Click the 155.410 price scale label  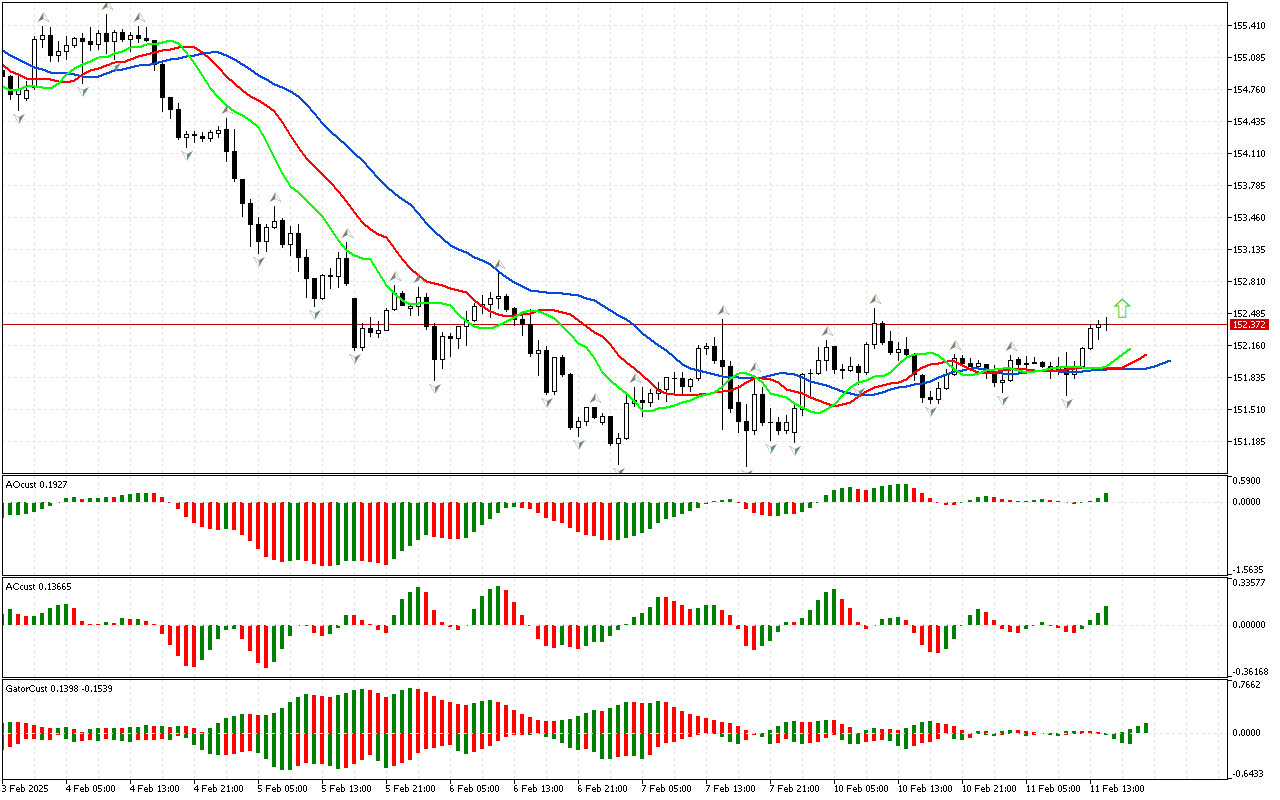coord(1250,26)
